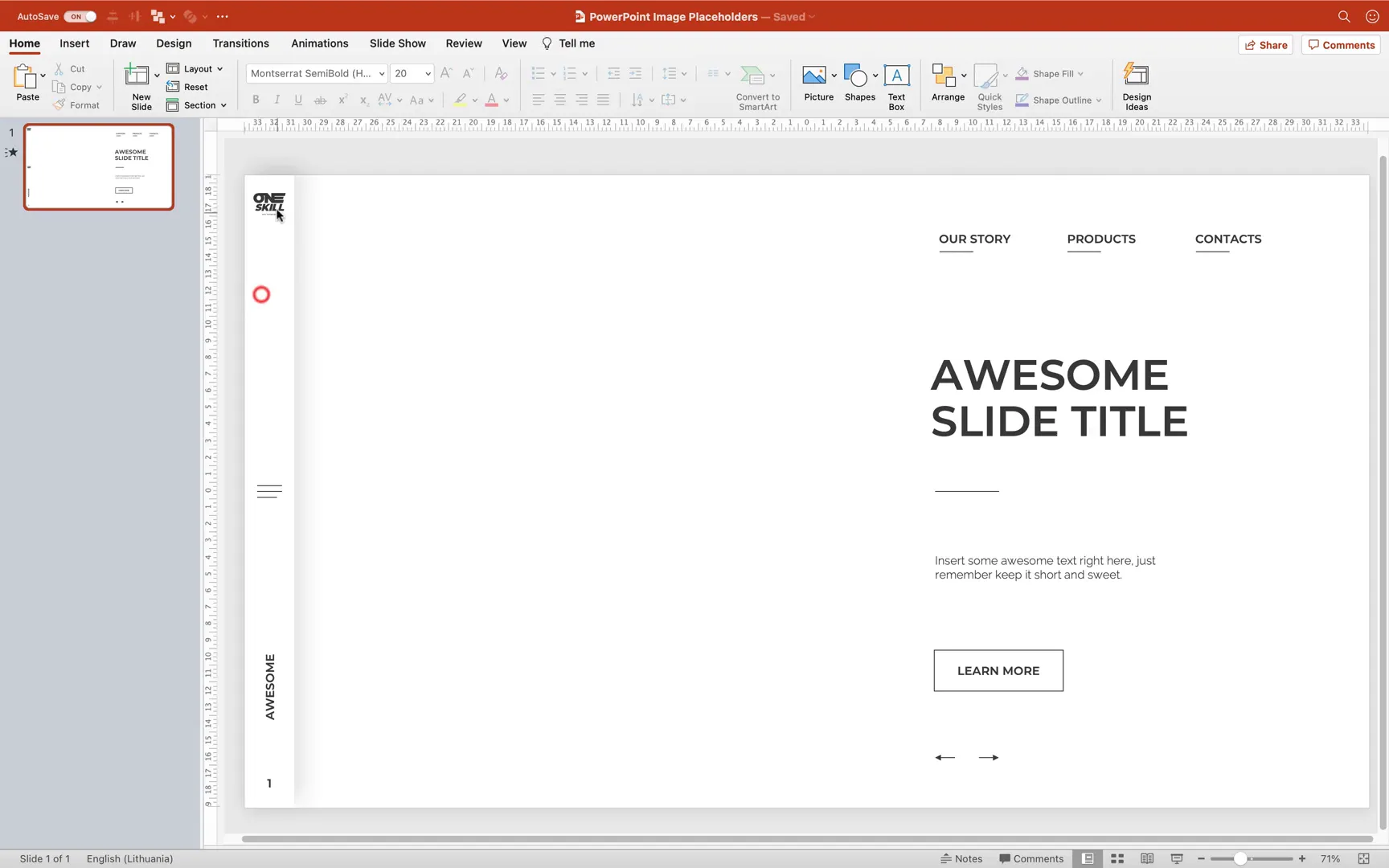Screen dimensions: 1389x868
Task: Start the slide show from status bar
Action: 1177,858
